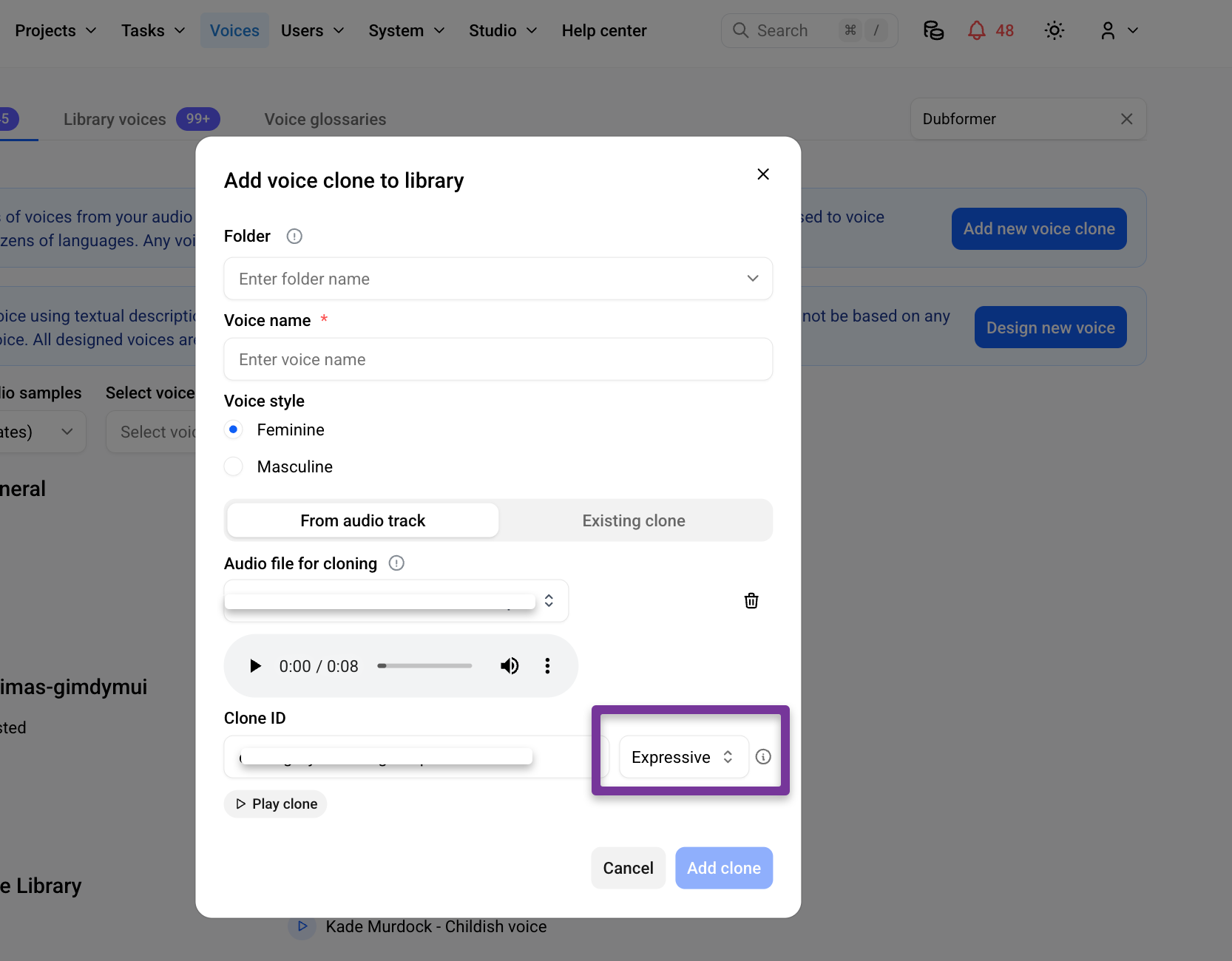Open audio player more options menu
The height and width of the screenshot is (961, 1232).
pyautogui.click(x=547, y=666)
